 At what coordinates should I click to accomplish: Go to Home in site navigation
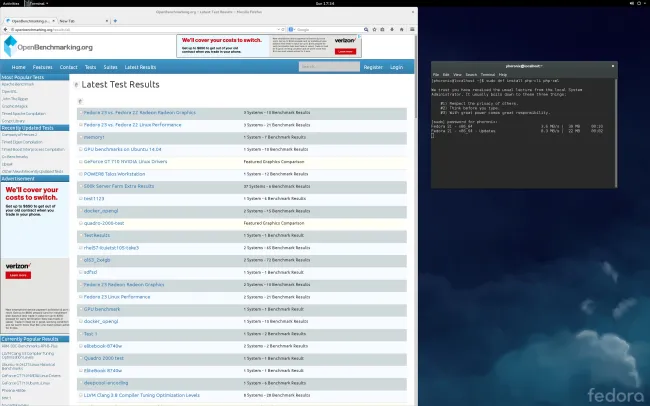click(19, 67)
